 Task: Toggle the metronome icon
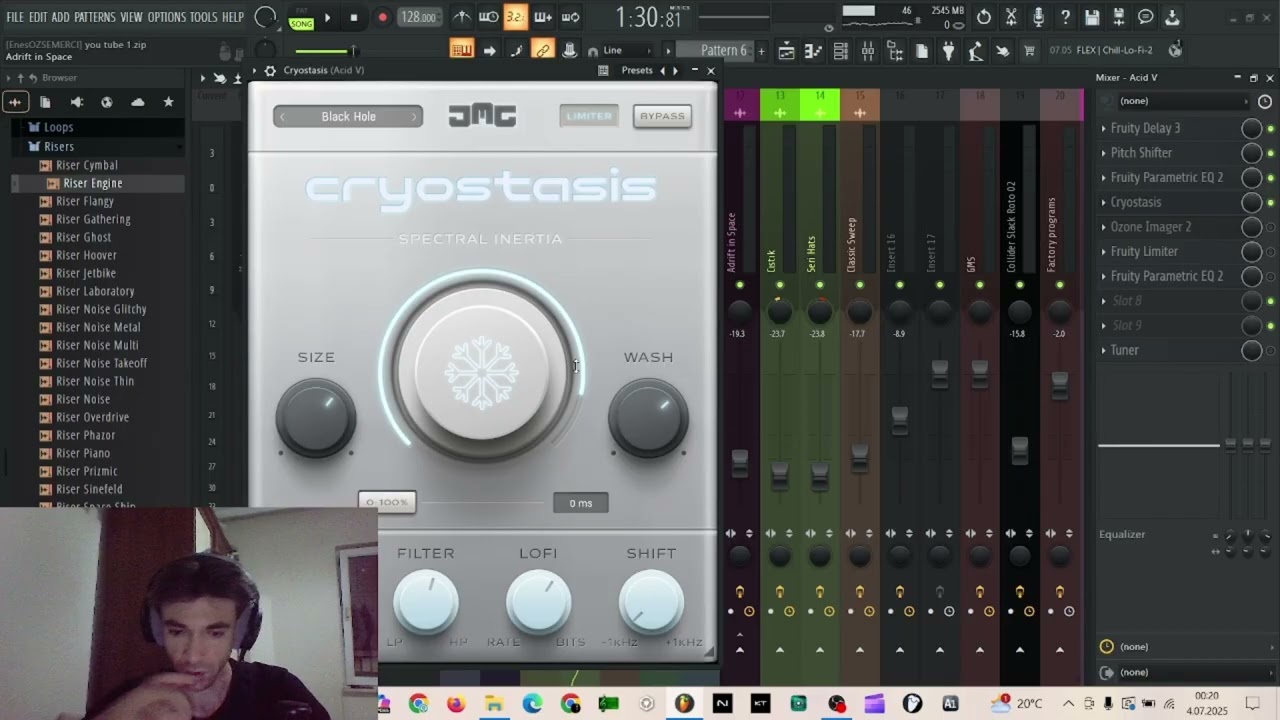(462, 17)
